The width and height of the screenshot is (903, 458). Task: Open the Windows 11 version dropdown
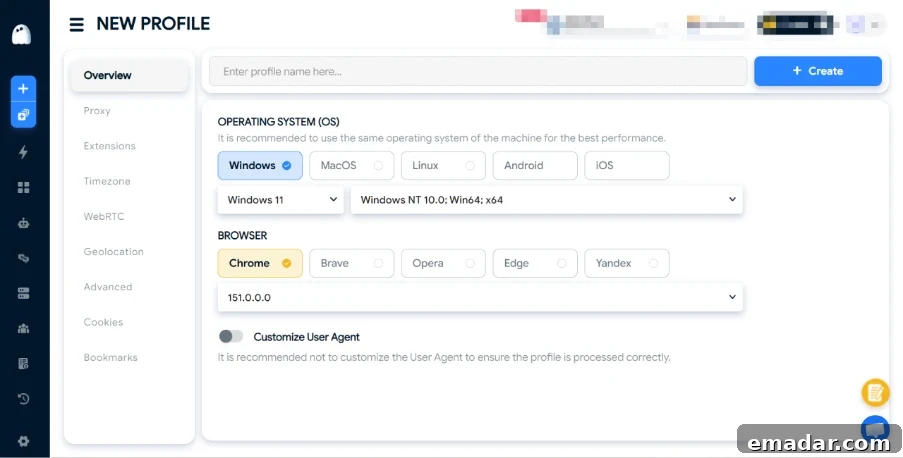coord(280,200)
